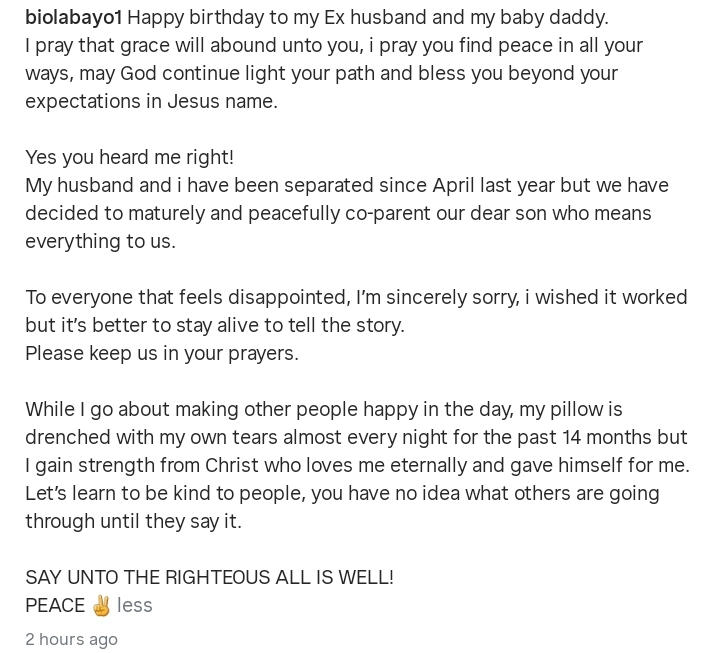
Task: Click the peace hand emoji
Action: tap(101, 605)
